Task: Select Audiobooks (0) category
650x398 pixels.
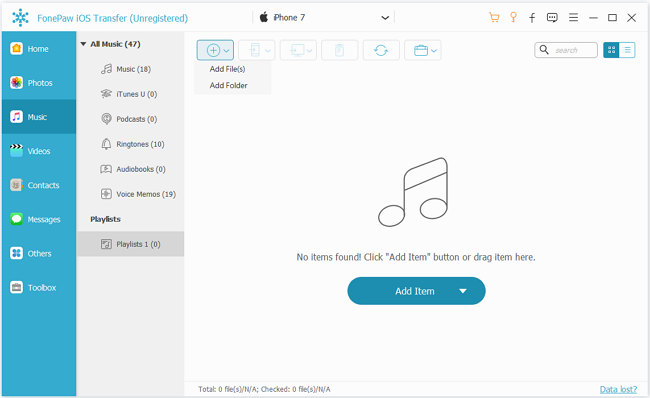Action: 130,169
